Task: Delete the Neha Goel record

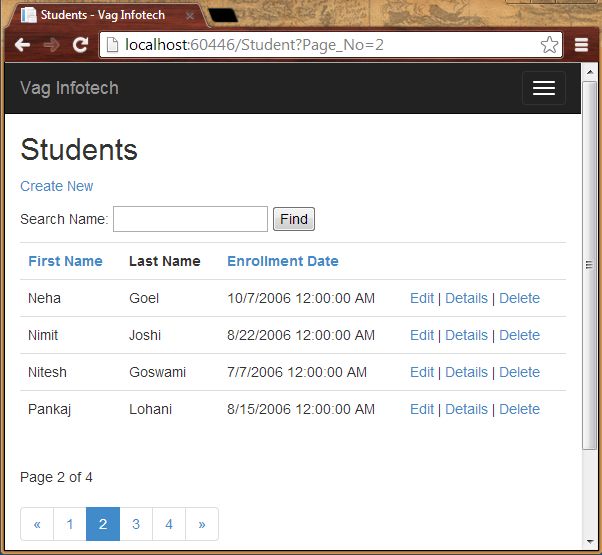Action: pos(519,298)
